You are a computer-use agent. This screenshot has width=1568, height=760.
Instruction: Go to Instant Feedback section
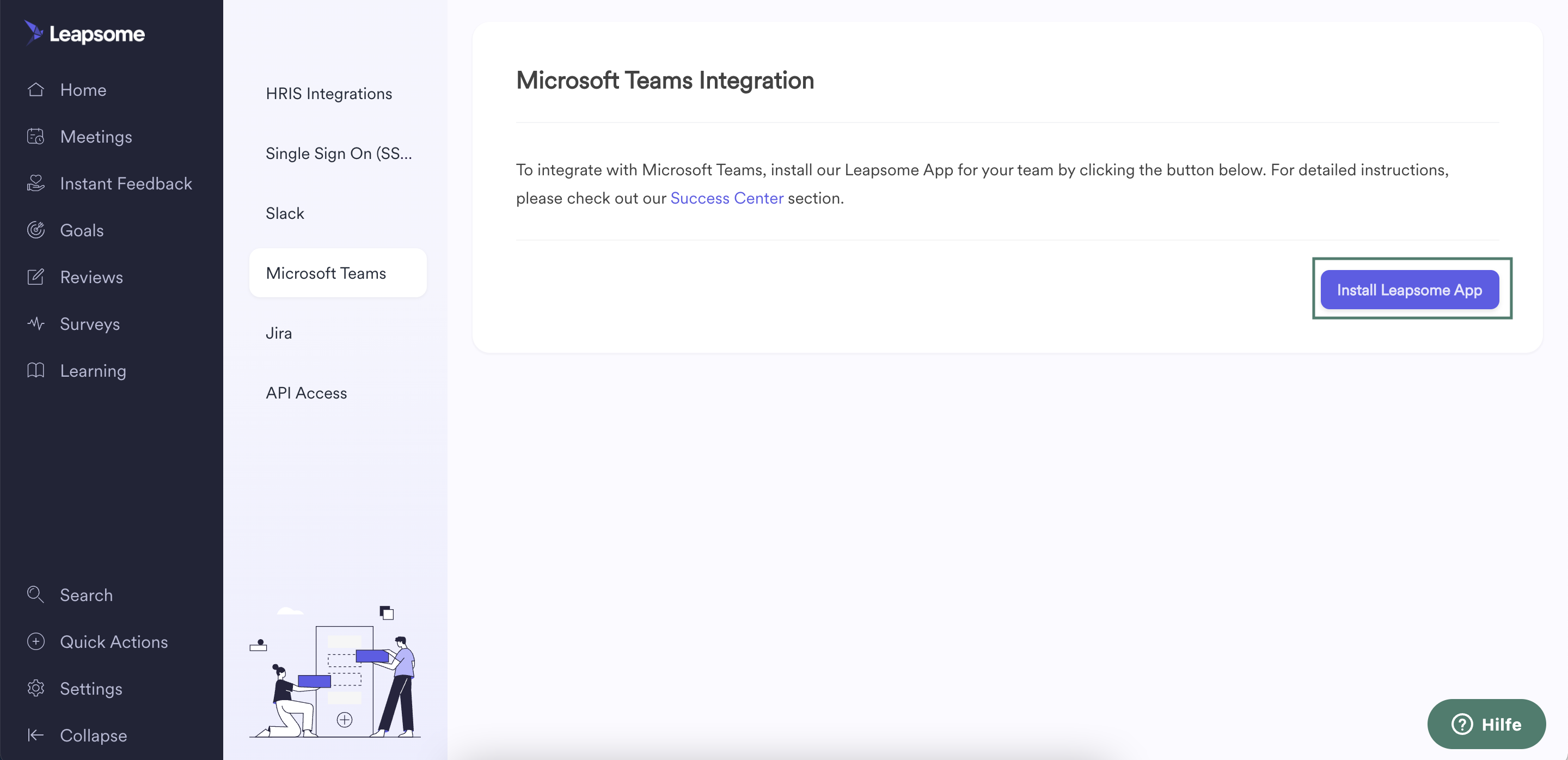click(126, 183)
